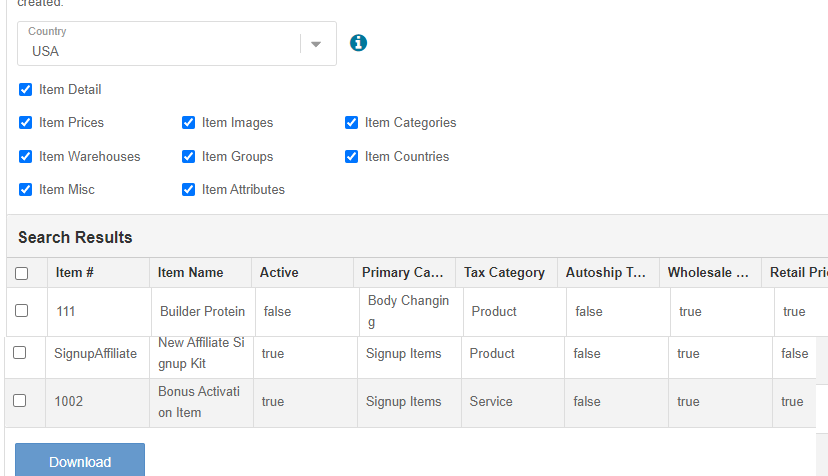Select the row checkbox for item 111
The width and height of the screenshot is (828, 476).
click(x=21, y=311)
